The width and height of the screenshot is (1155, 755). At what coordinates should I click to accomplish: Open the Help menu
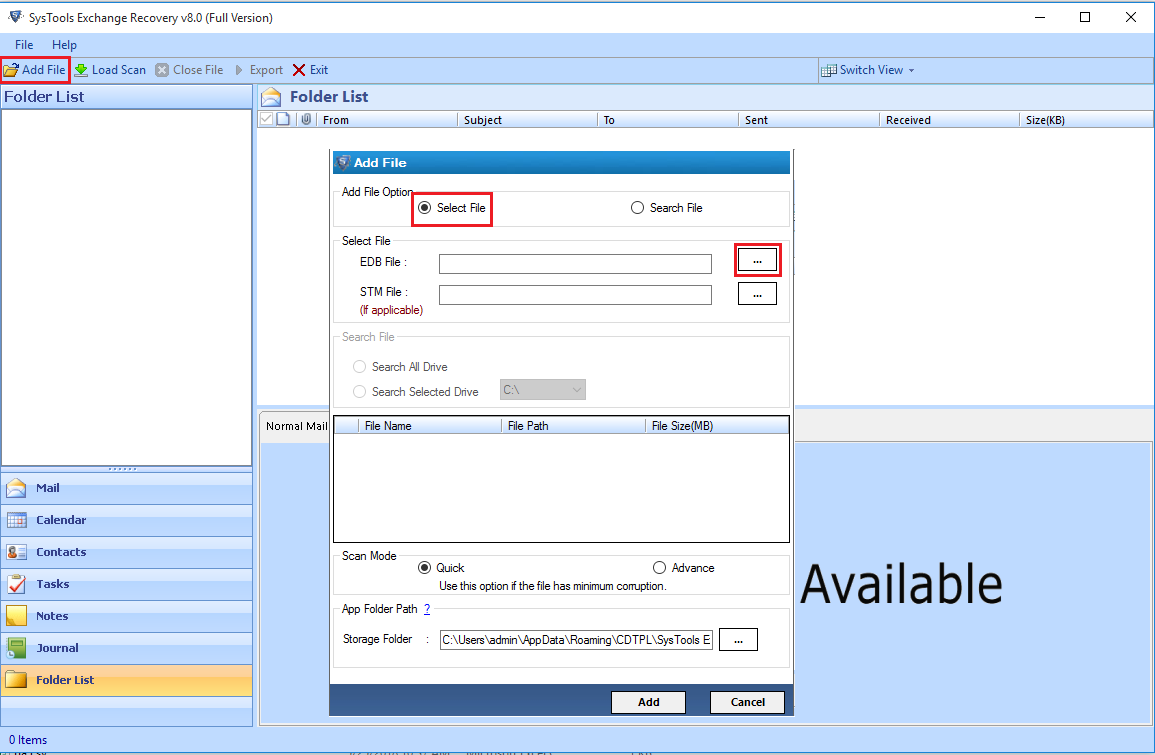coord(64,45)
